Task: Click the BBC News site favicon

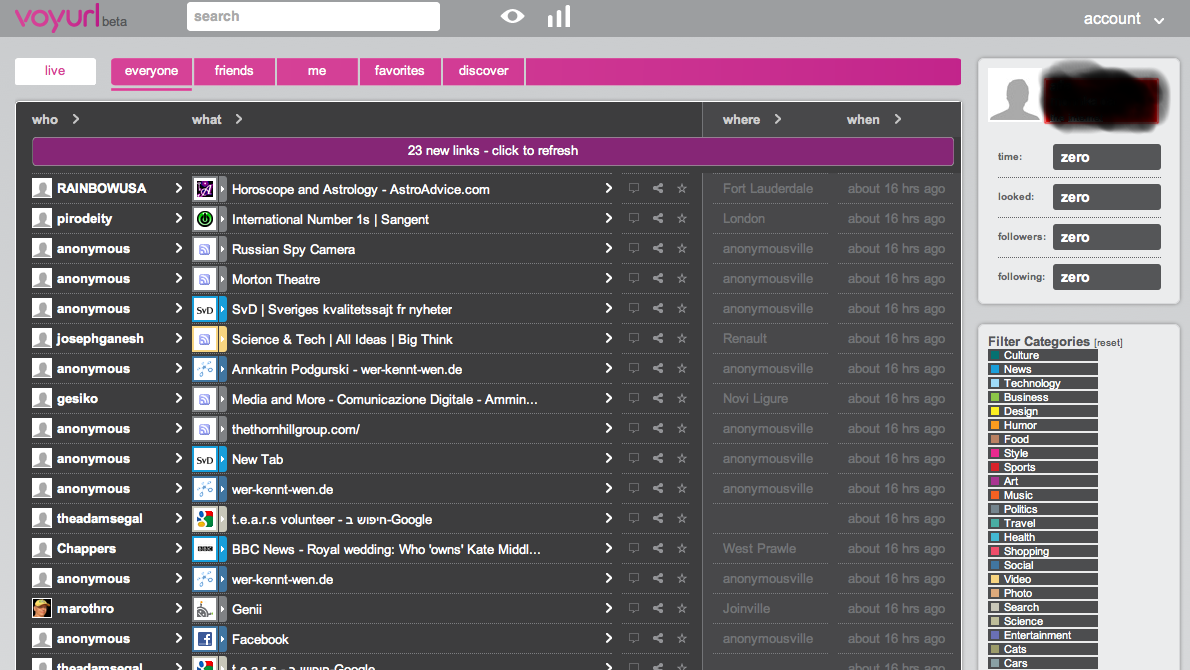Action: pos(204,549)
